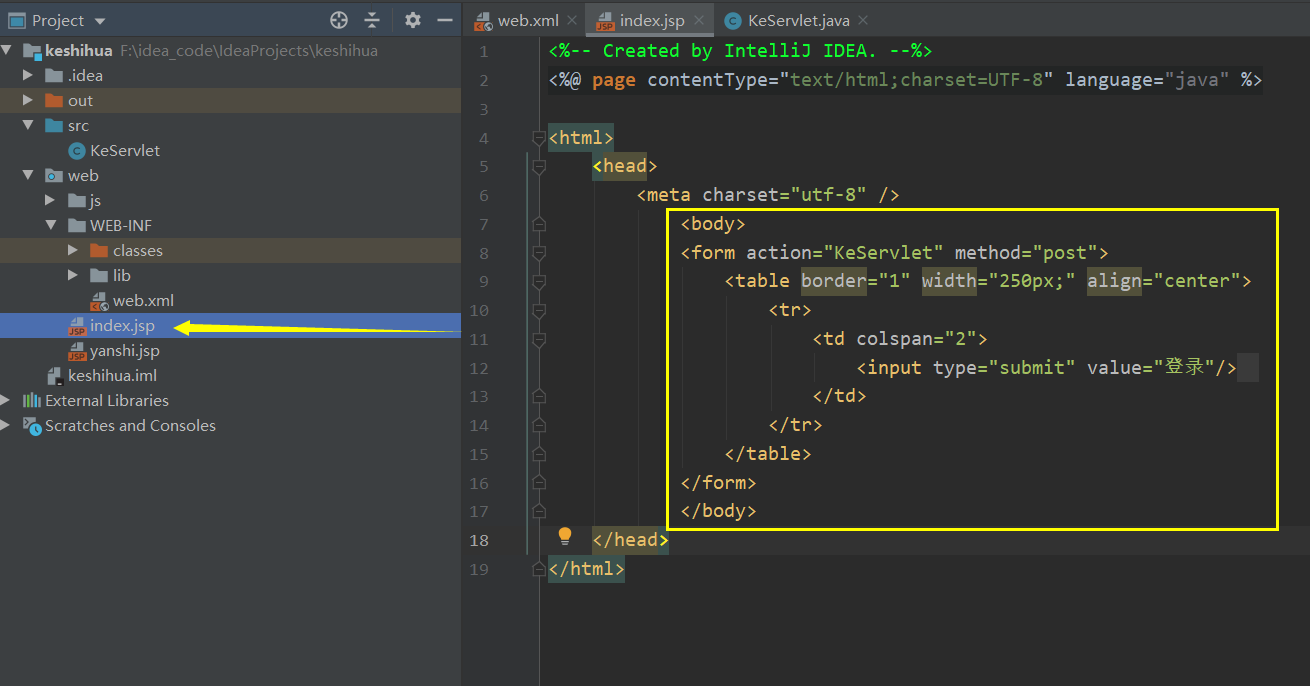Expand the WEB-INF lib folder

tap(71, 275)
